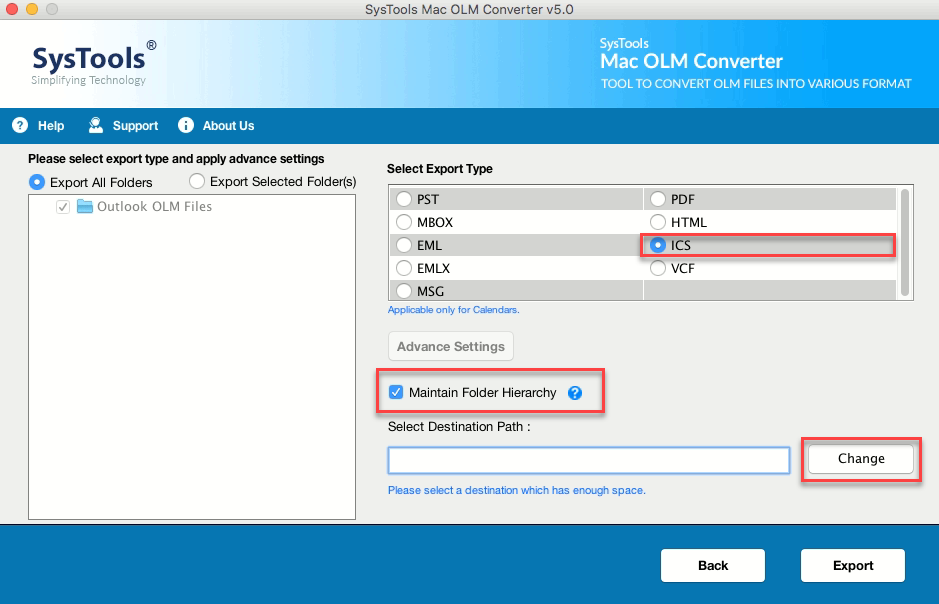Viewport: 939px width, 604px height.
Task: Click the 'Select Export Type' heading
Action: point(440,169)
